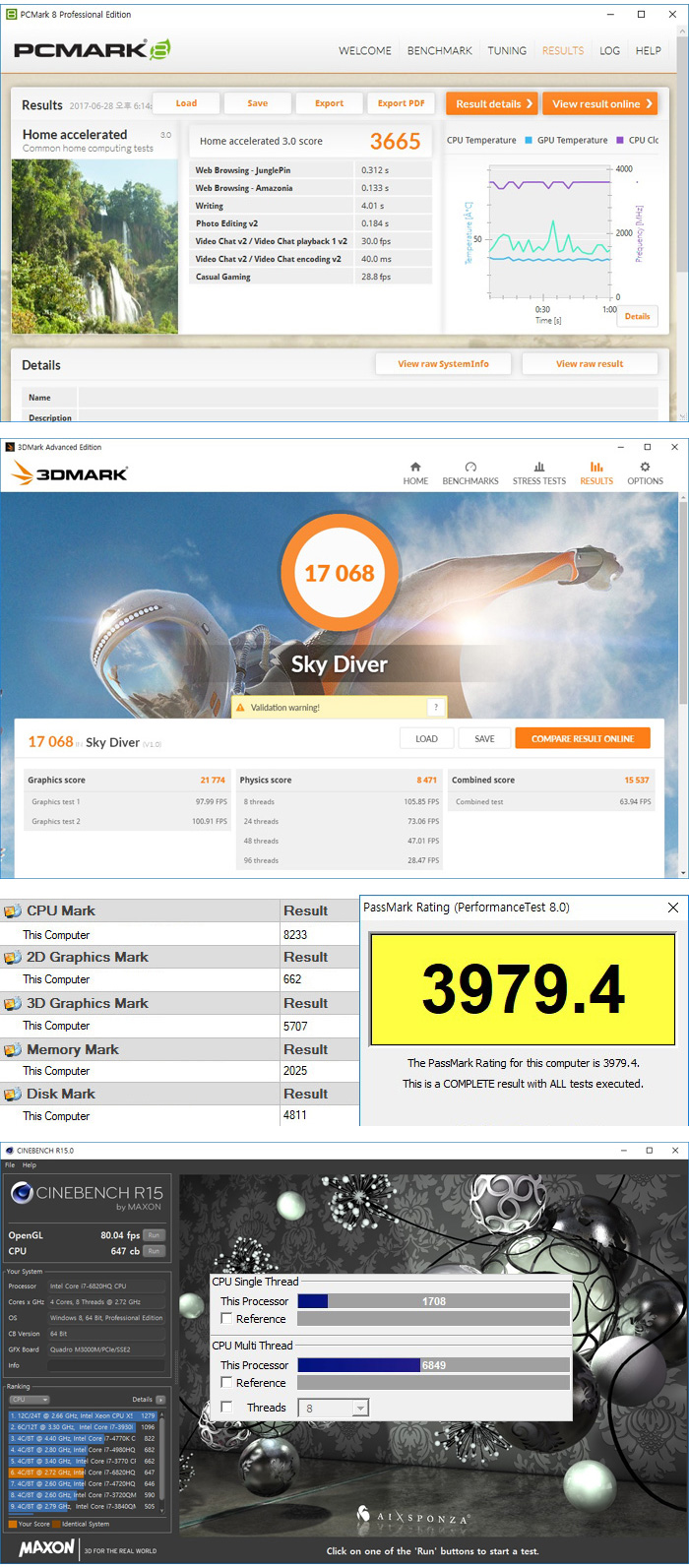
Task: Click the Disk Mark icon
Action: coord(13,1094)
